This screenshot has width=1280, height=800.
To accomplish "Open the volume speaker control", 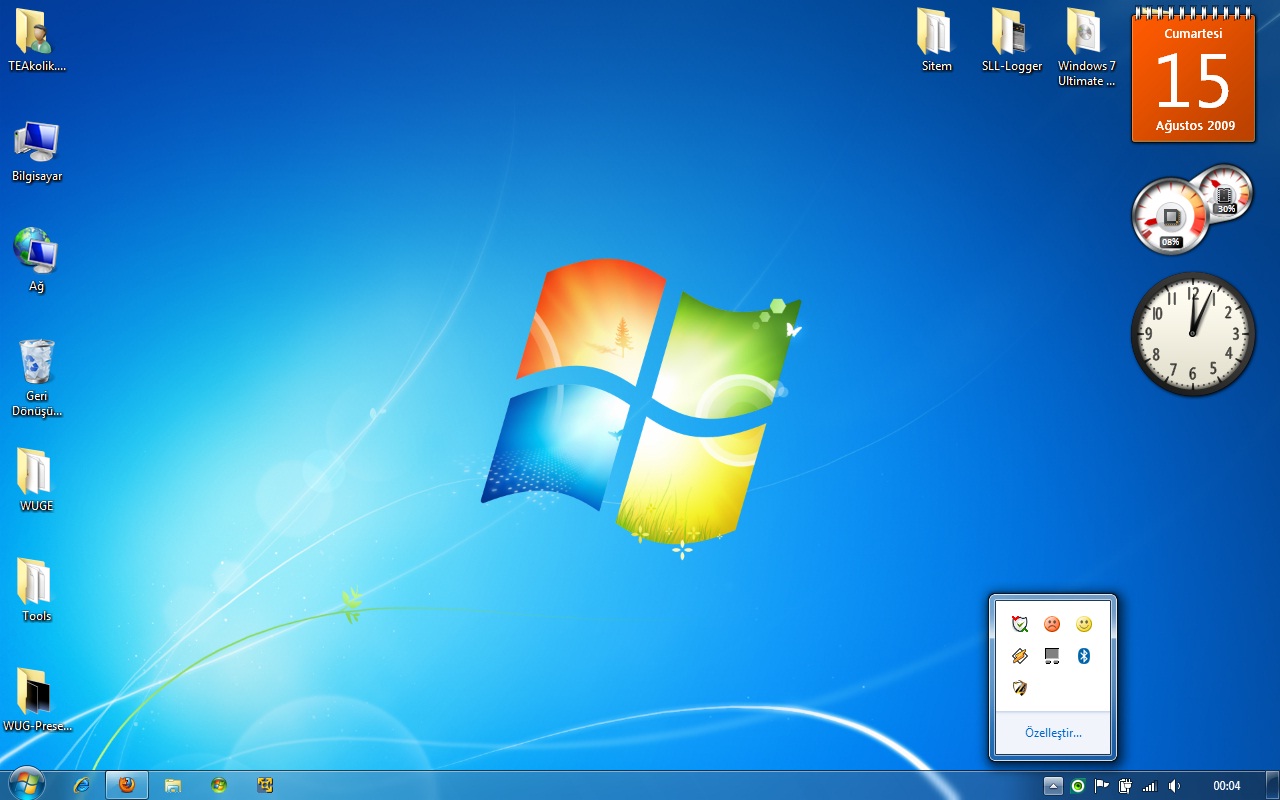I will [1175, 786].
